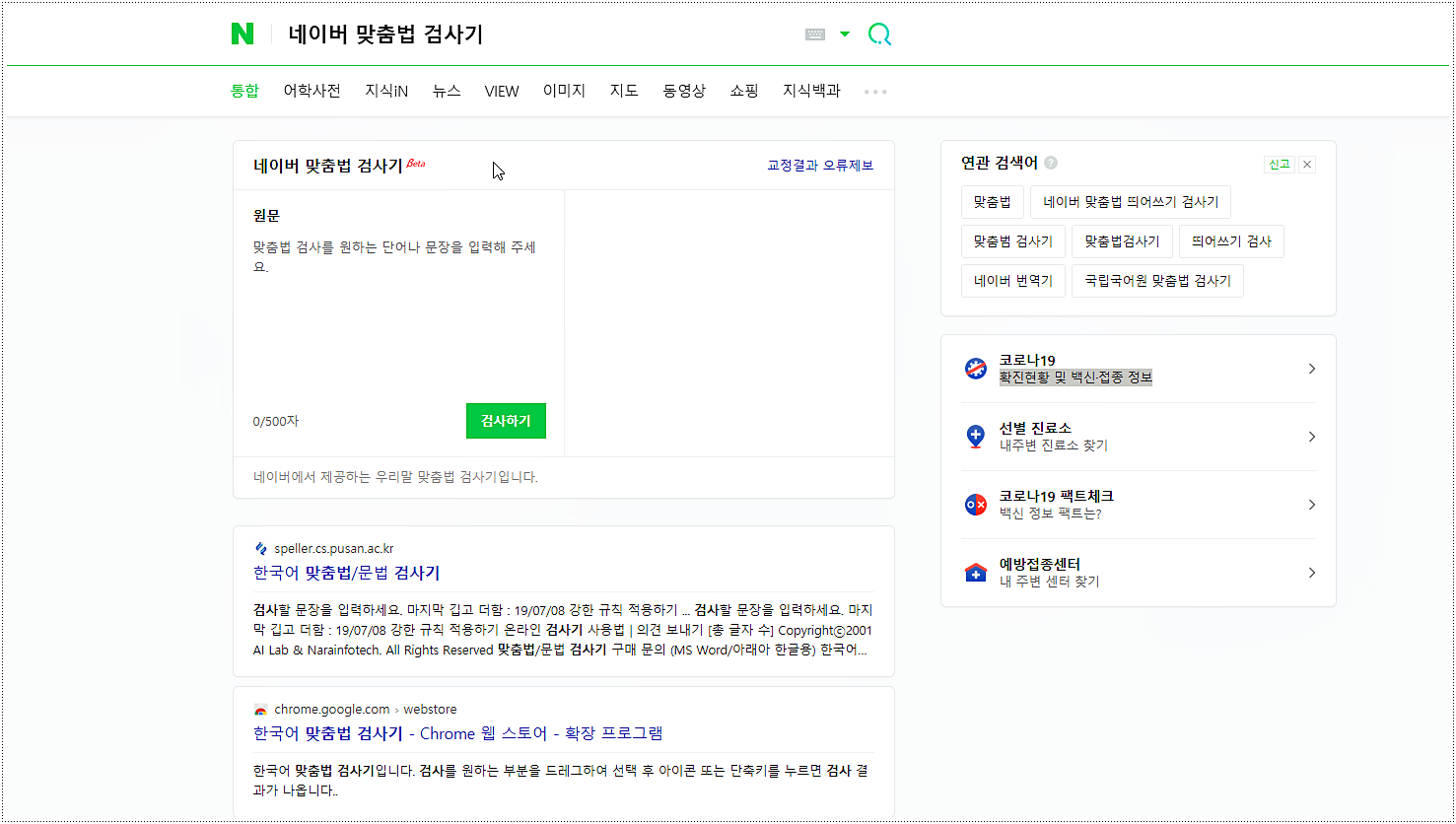Click the 코로나19 virus icon

[976, 369]
